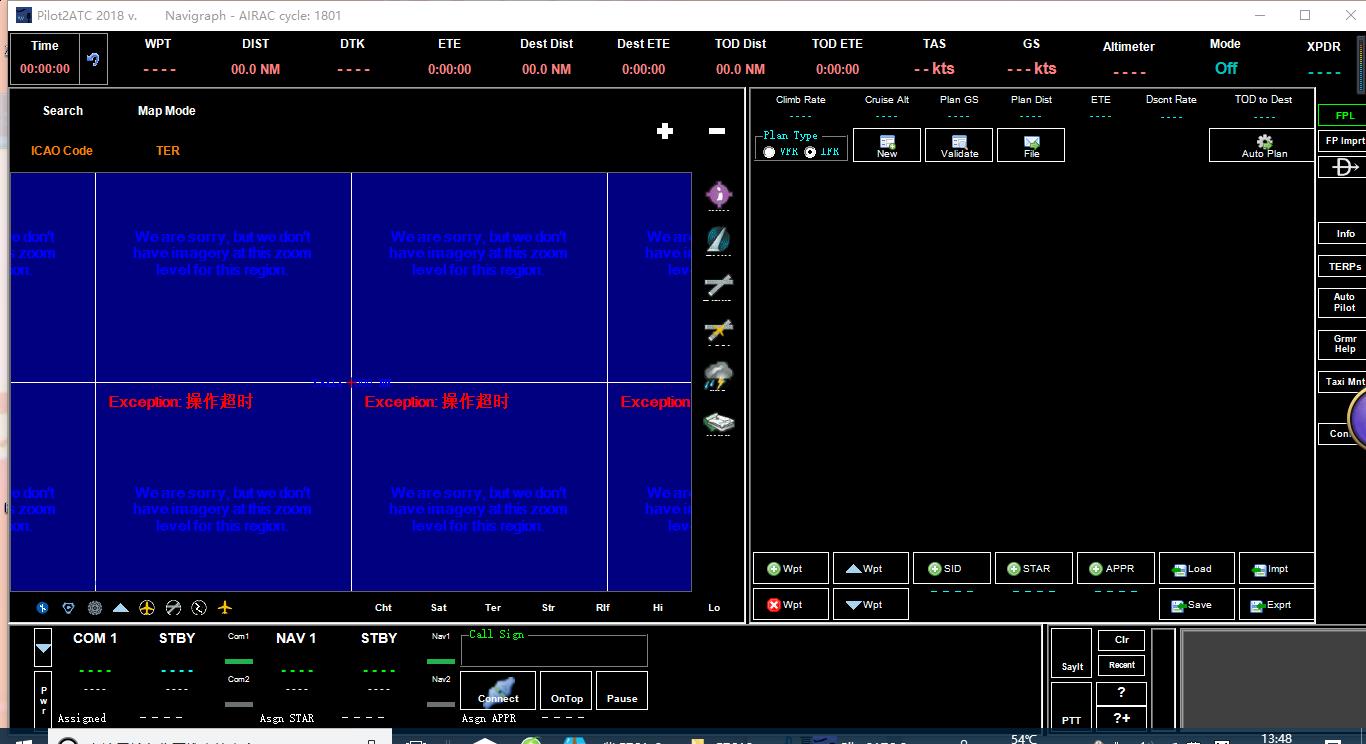Toggle the blue shield map-filter icon

point(69,607)
